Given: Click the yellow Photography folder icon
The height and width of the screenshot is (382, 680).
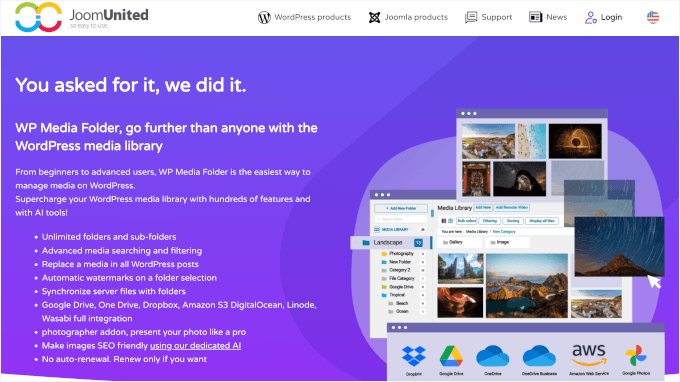Looking at the screenshot, I should point(384,254).
